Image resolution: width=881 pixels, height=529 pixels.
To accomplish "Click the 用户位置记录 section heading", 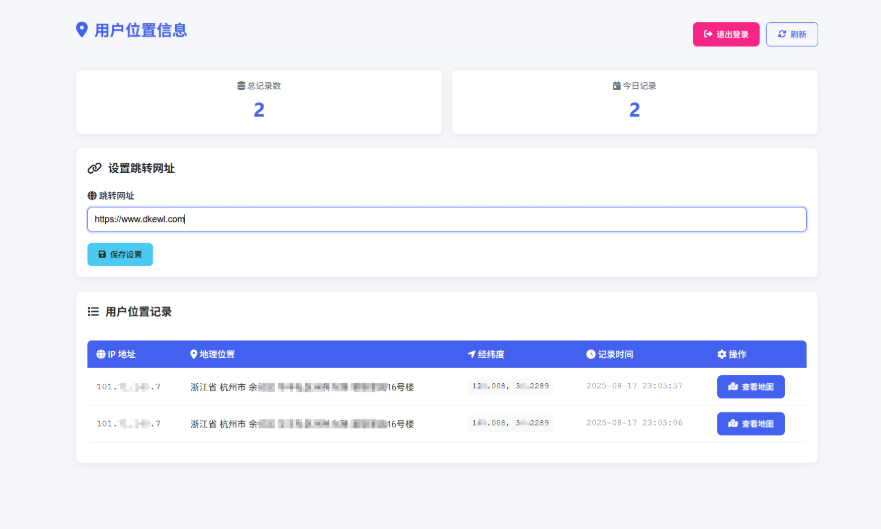I will click(x=139, y=312).
